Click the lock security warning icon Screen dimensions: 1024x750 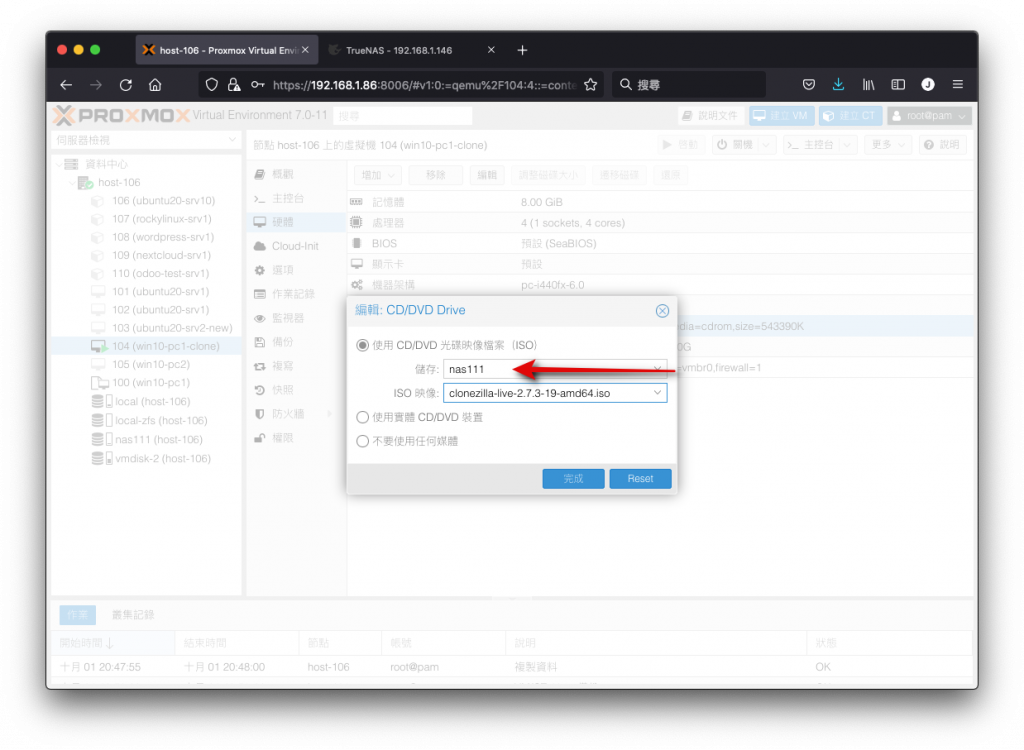coord(234,85)
